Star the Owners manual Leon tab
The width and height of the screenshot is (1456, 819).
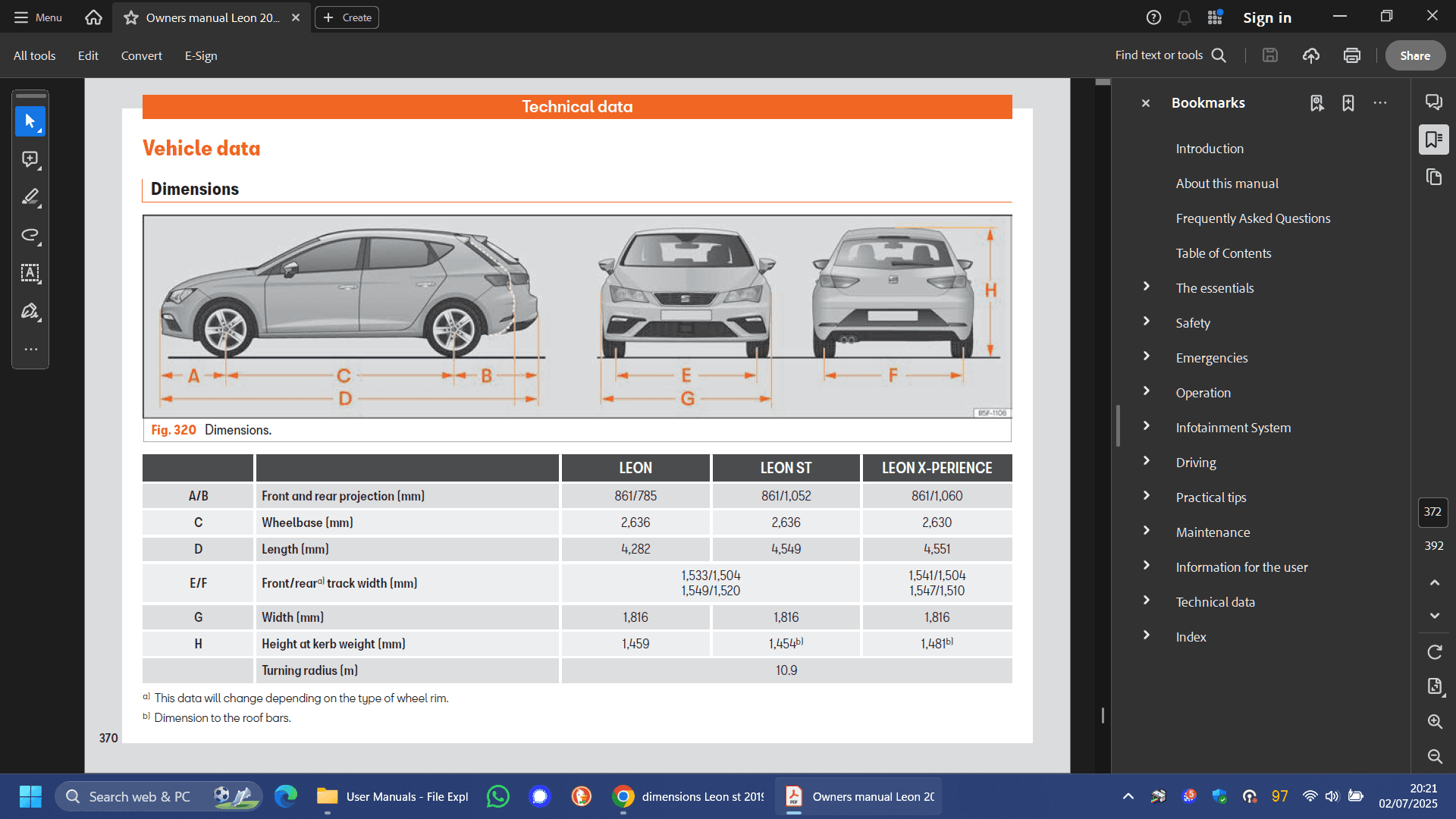tap(131, 17)
